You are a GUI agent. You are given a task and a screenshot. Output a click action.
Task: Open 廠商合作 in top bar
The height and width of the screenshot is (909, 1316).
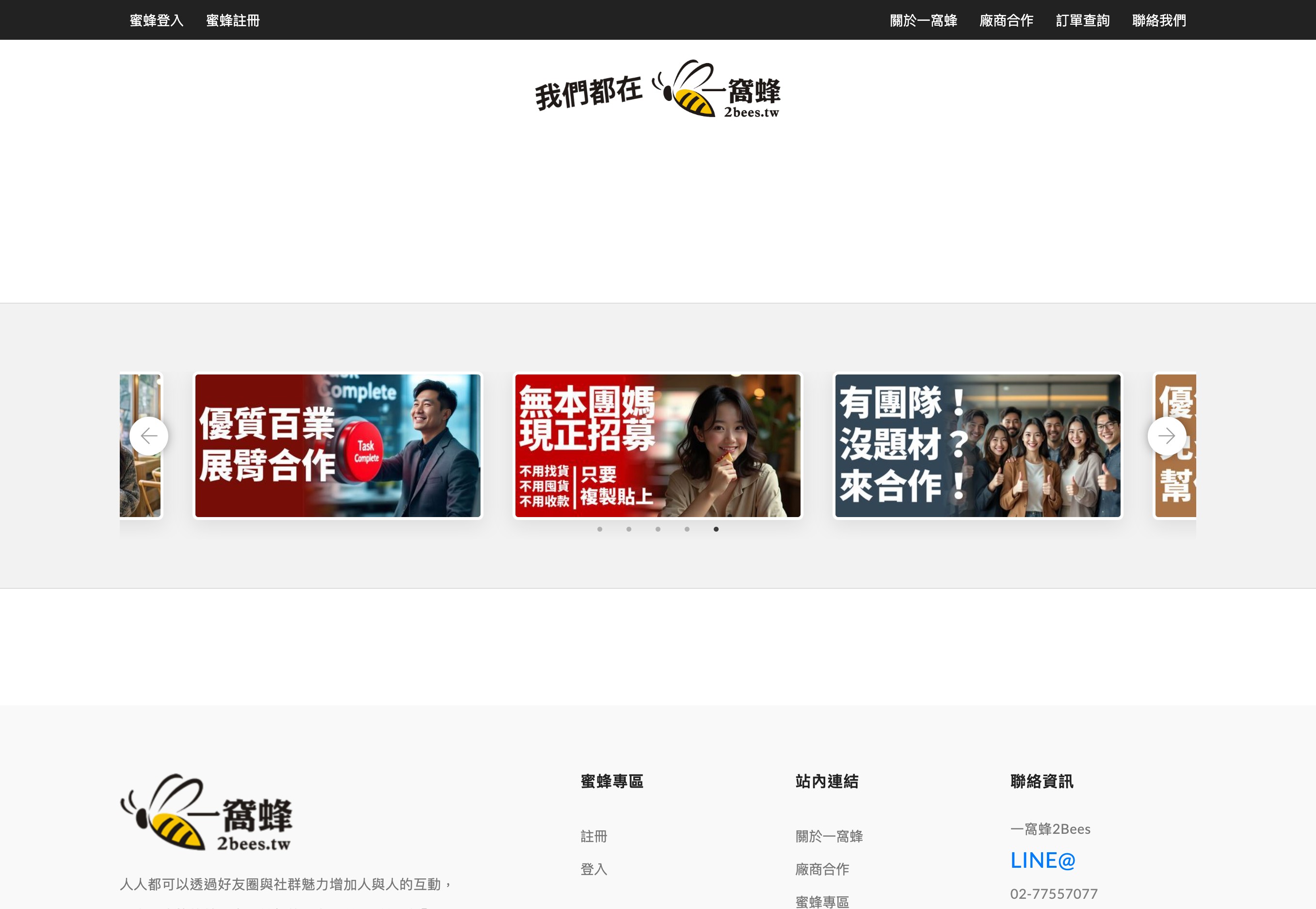click(x=1006, y=20)
